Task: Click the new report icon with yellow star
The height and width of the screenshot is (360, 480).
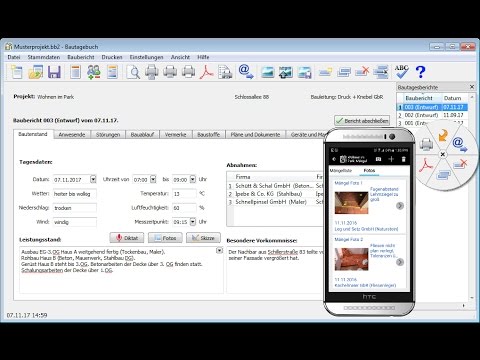Action: tap(325, 72)
